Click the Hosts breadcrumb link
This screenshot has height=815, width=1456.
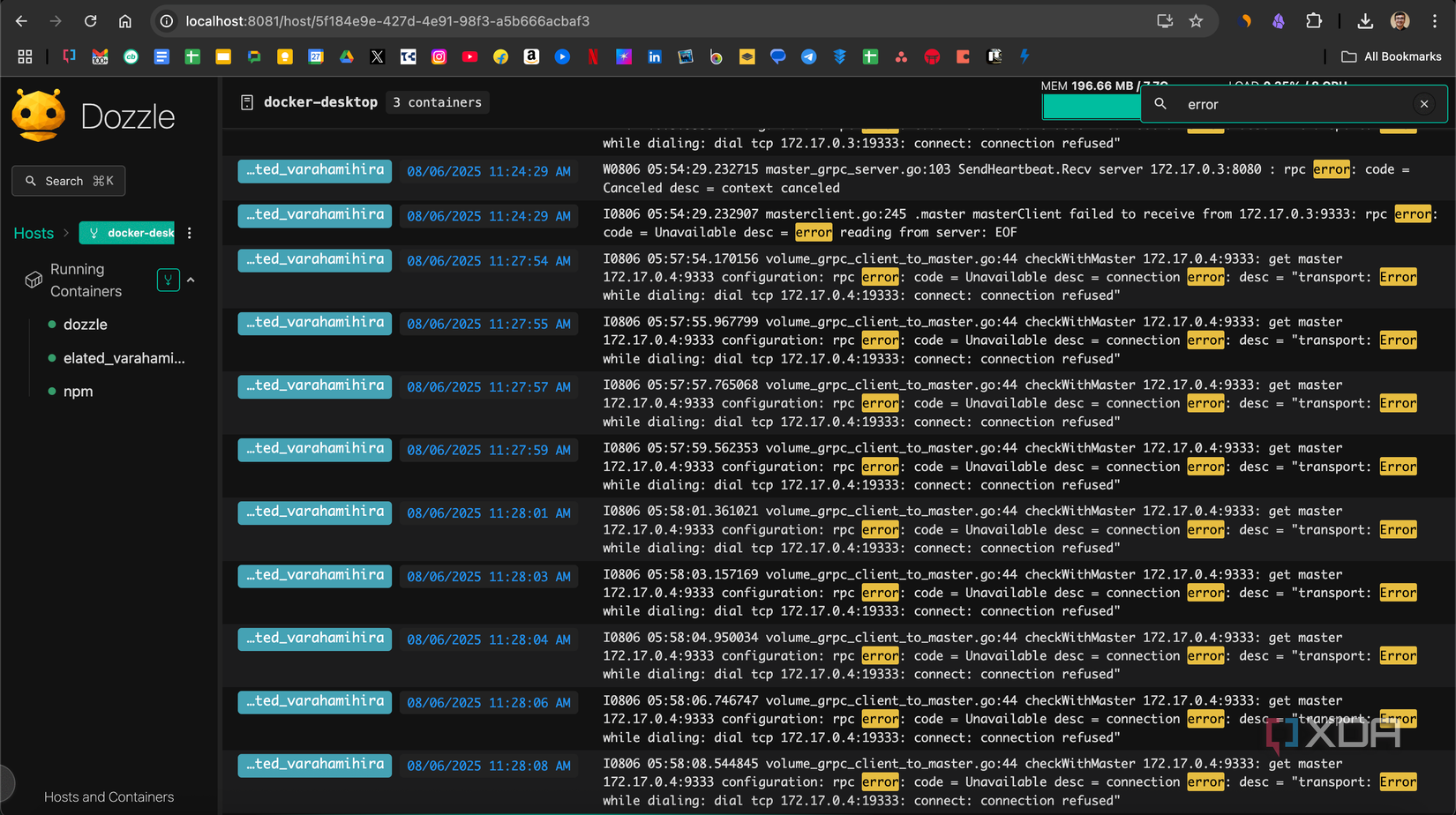click(x=34, y=233)
